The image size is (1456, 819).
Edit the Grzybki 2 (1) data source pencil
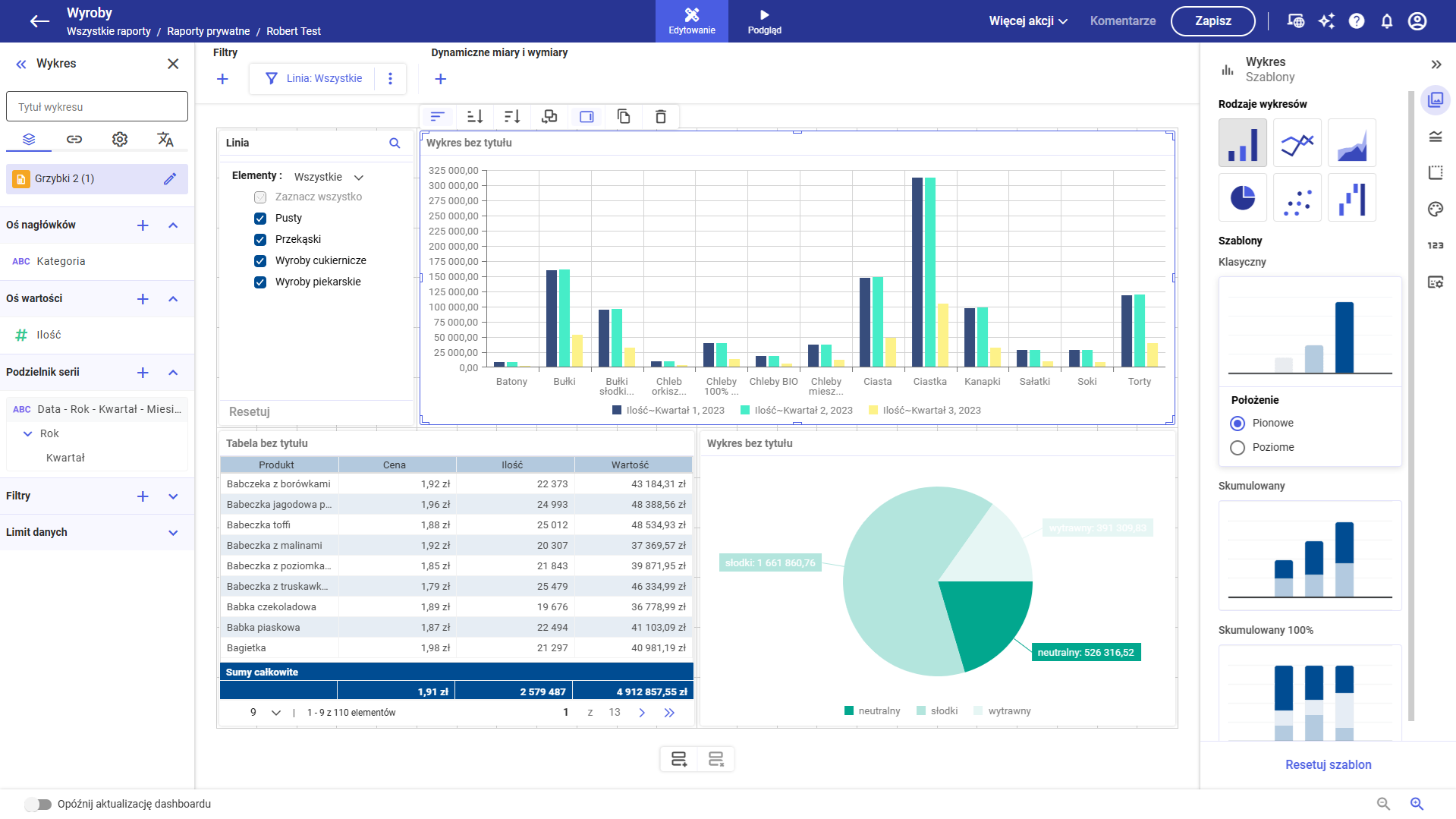[x=170, y=178]
